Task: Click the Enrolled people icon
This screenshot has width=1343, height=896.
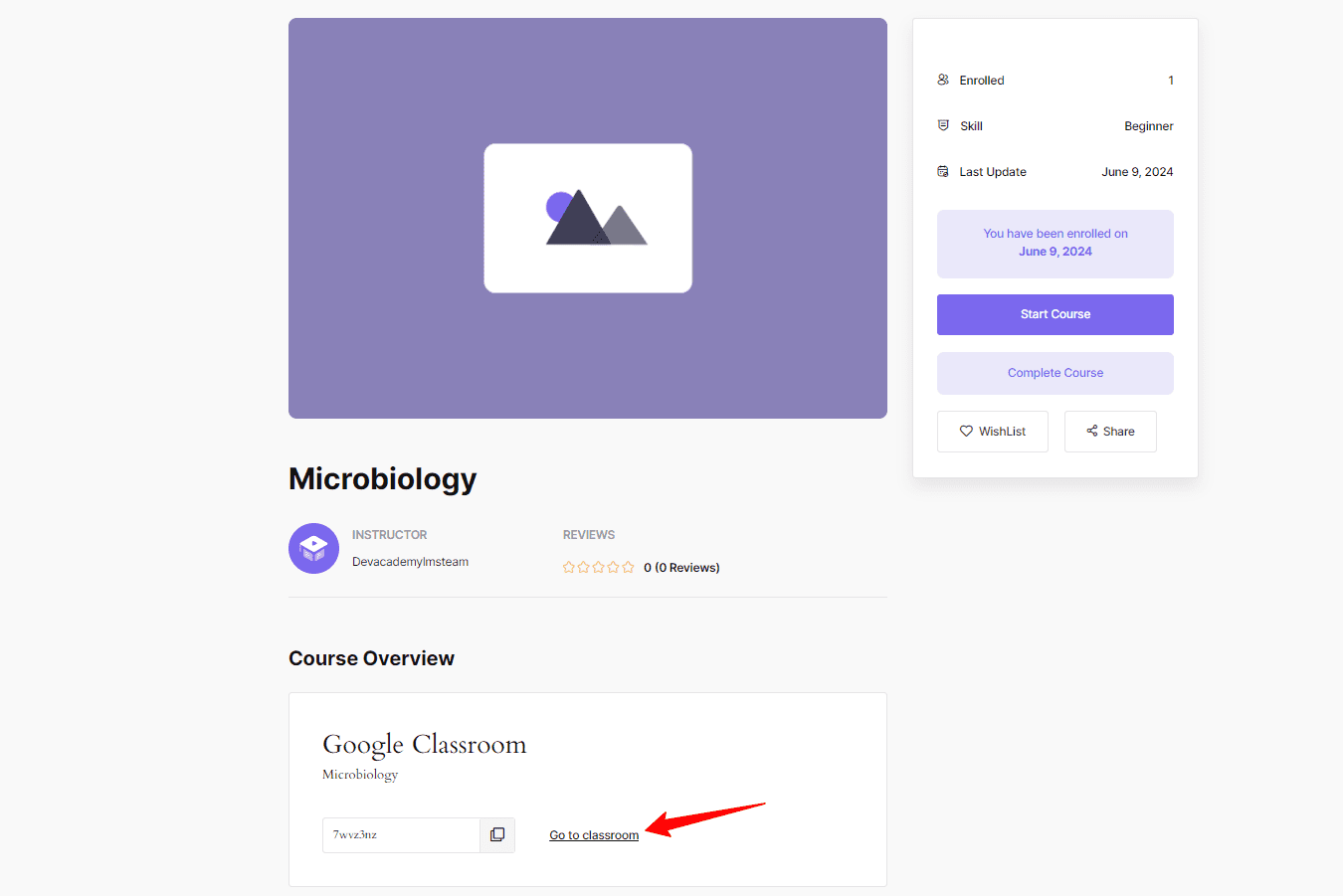Action: coord(942,80)
